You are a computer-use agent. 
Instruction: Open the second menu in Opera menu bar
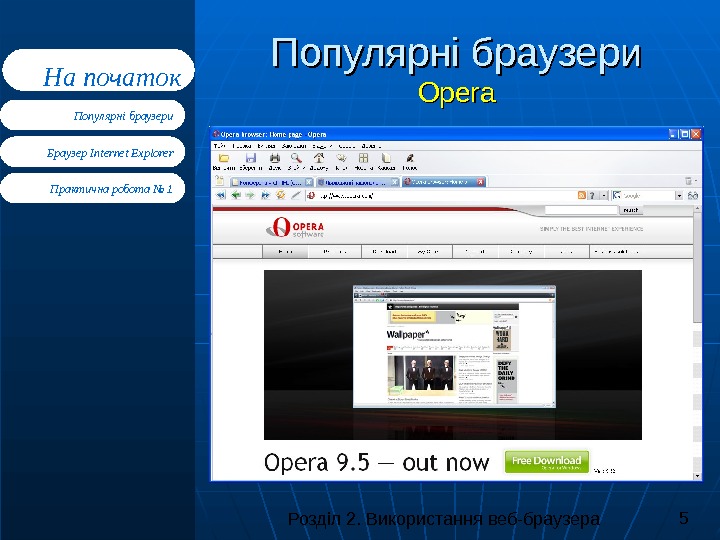tap(242, 146)
